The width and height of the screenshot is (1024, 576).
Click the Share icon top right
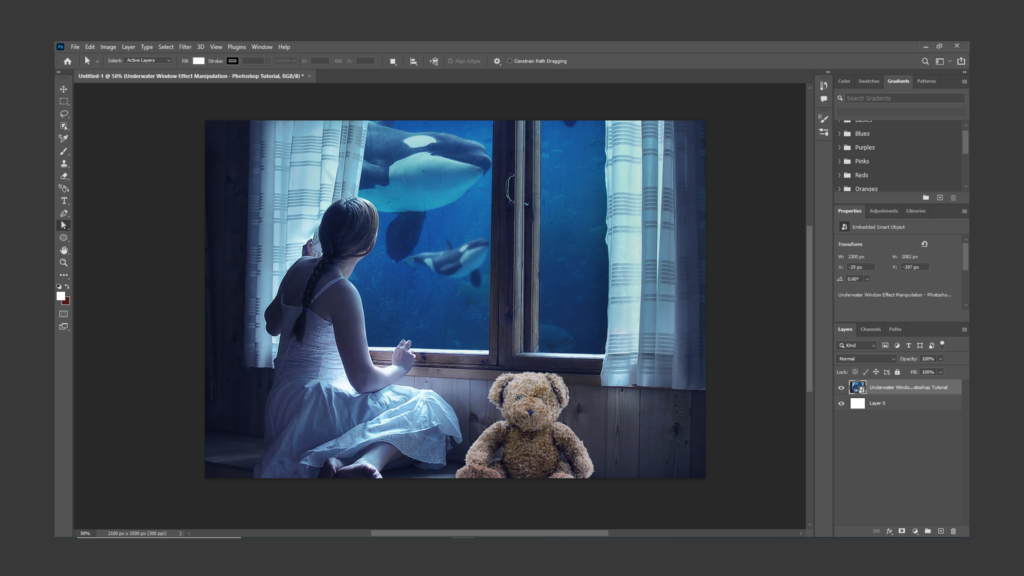pos(961,61)
